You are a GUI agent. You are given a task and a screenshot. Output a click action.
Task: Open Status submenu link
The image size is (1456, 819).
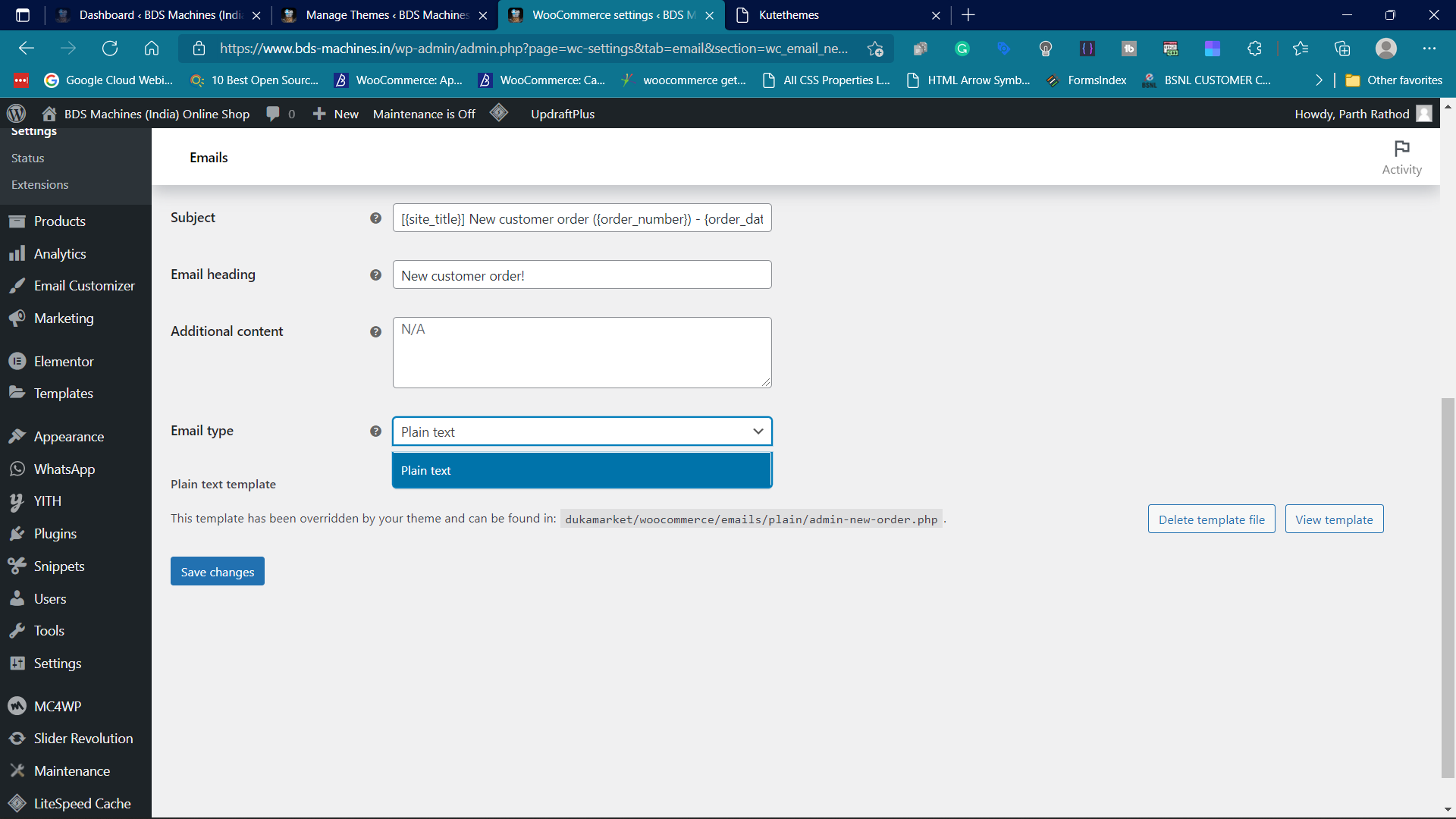pyautogui.click(x=28, y=158)
